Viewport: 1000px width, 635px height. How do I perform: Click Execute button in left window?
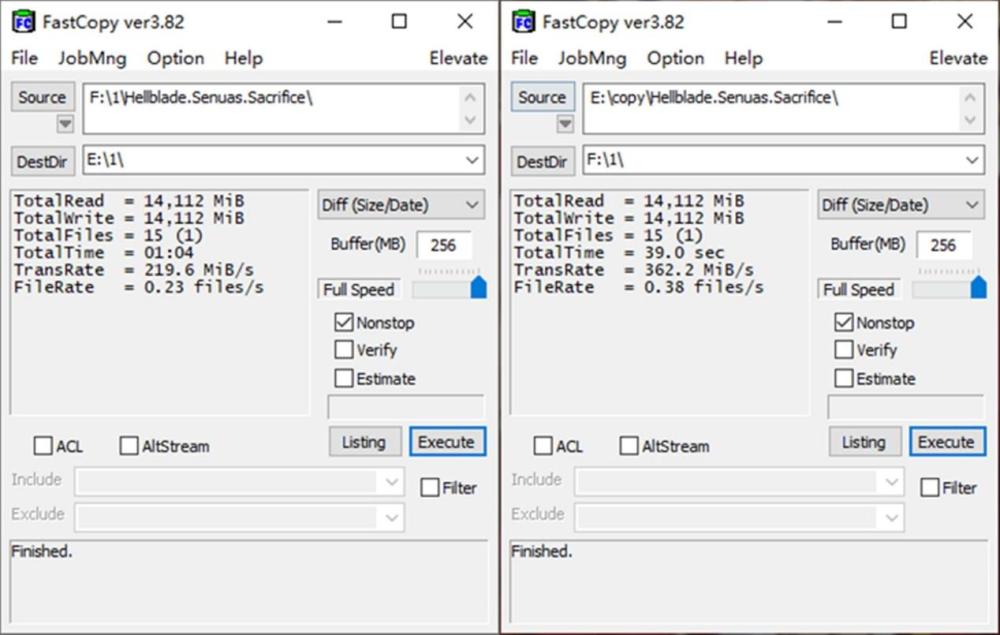click(447, 442)
